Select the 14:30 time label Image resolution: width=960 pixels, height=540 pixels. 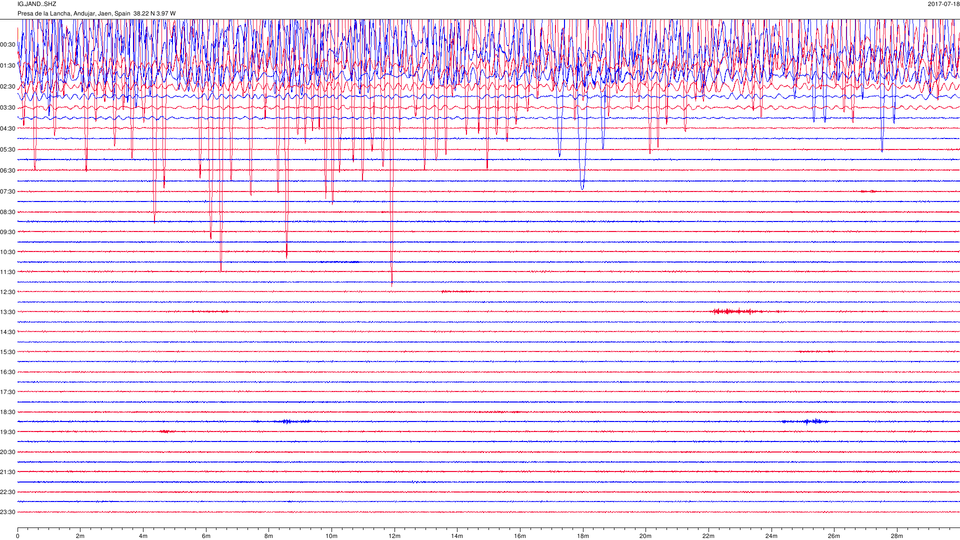(8, 332)
